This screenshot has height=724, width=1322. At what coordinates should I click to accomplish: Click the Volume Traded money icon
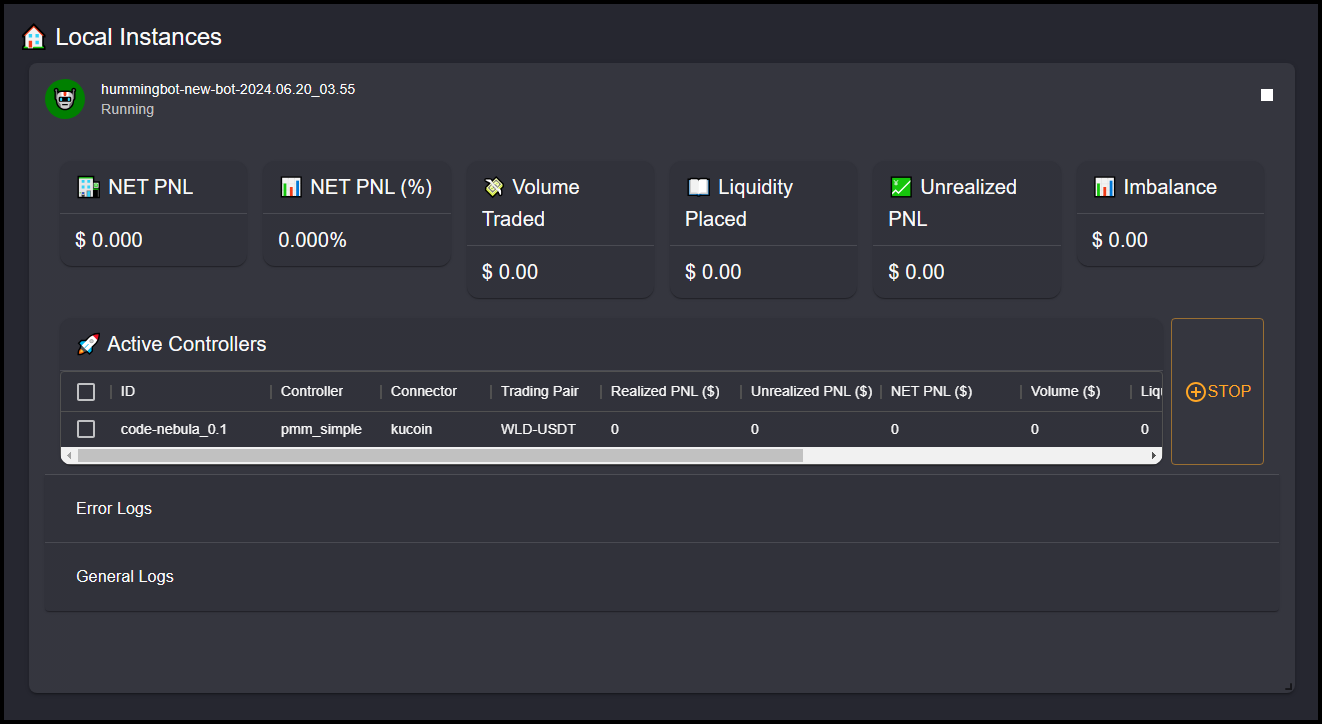493,187
